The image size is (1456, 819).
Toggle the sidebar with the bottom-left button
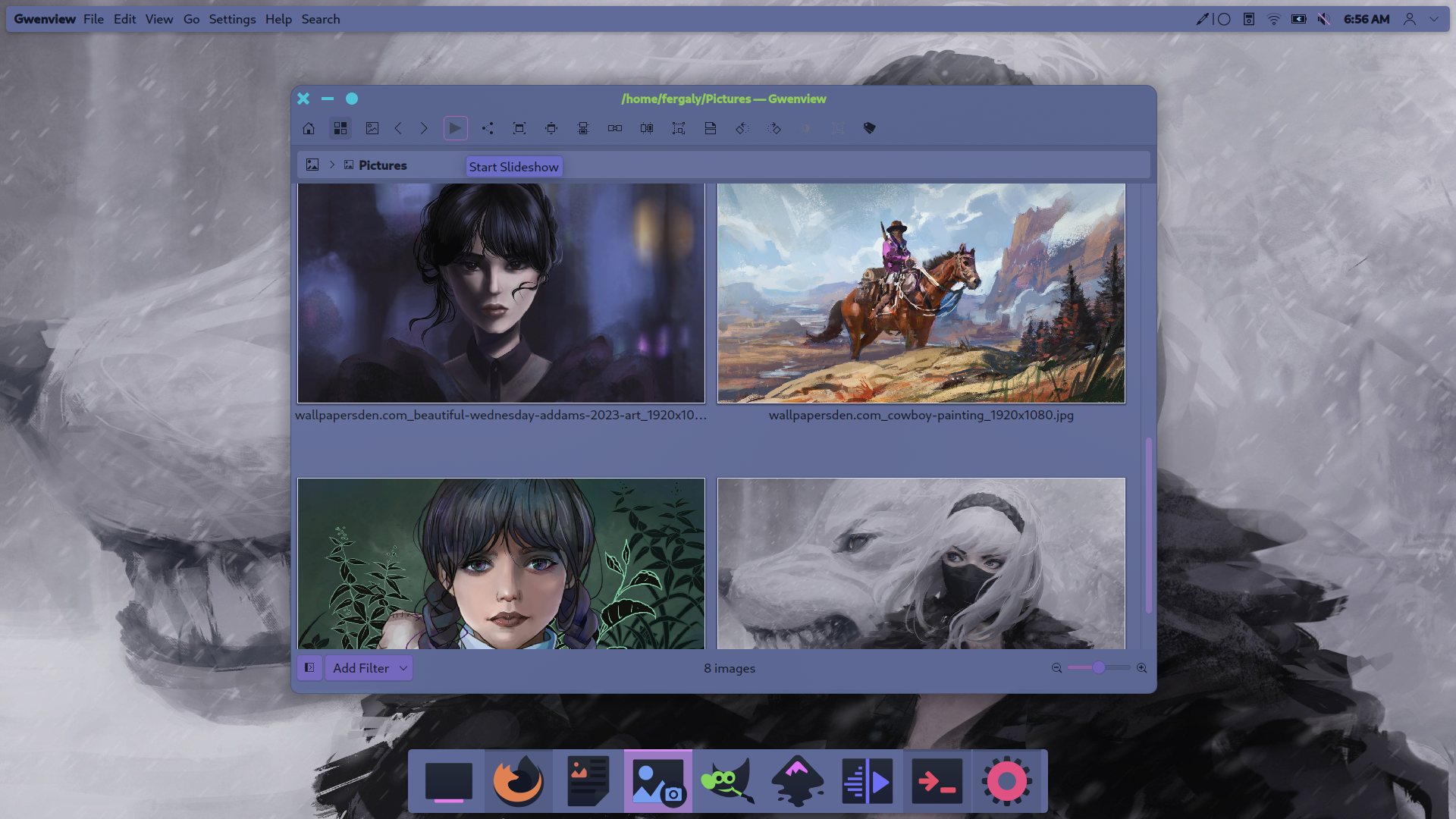309,667
